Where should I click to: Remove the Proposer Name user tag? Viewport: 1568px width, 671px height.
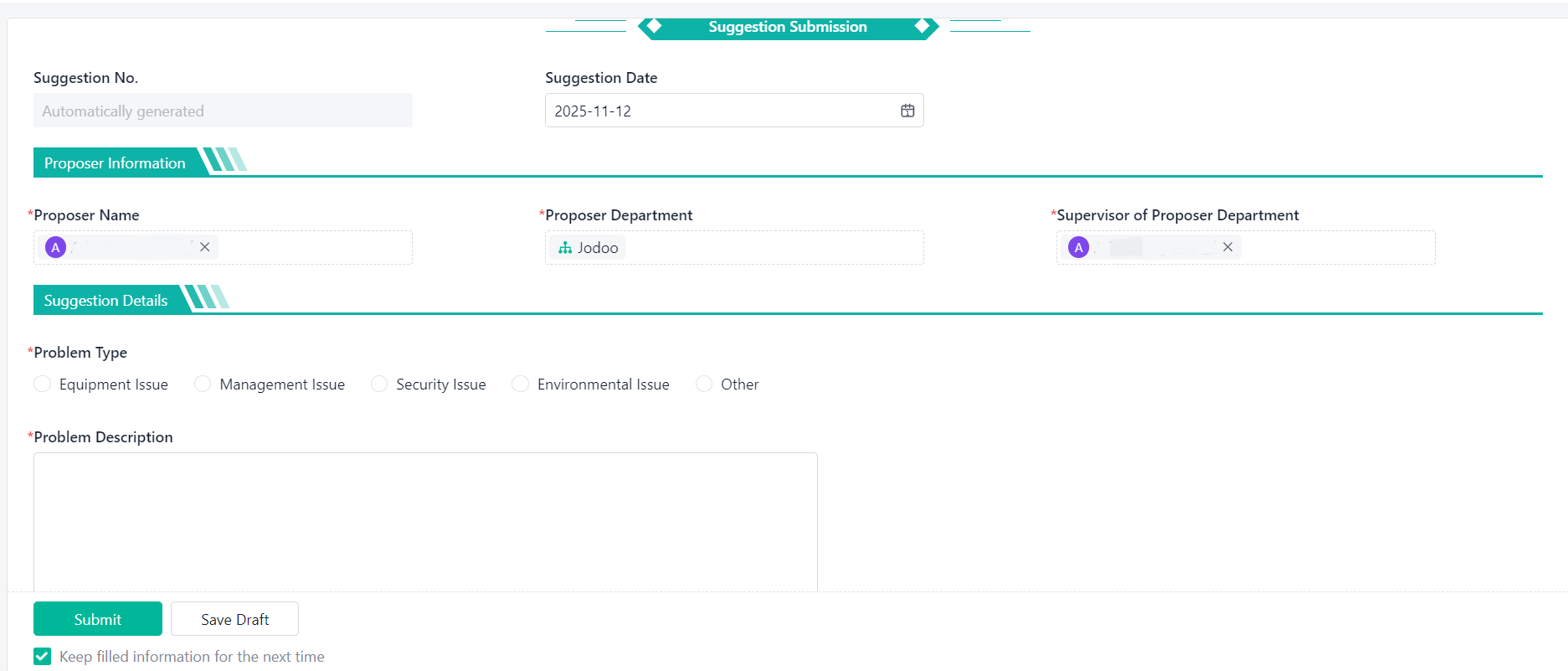(x=204, y=247)
